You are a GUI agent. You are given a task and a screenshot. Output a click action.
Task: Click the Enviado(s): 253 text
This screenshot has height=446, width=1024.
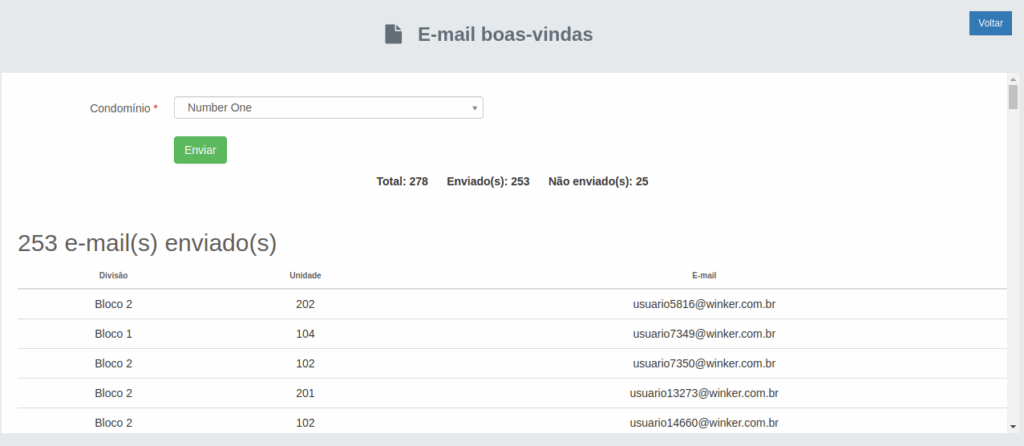point(488,182)
